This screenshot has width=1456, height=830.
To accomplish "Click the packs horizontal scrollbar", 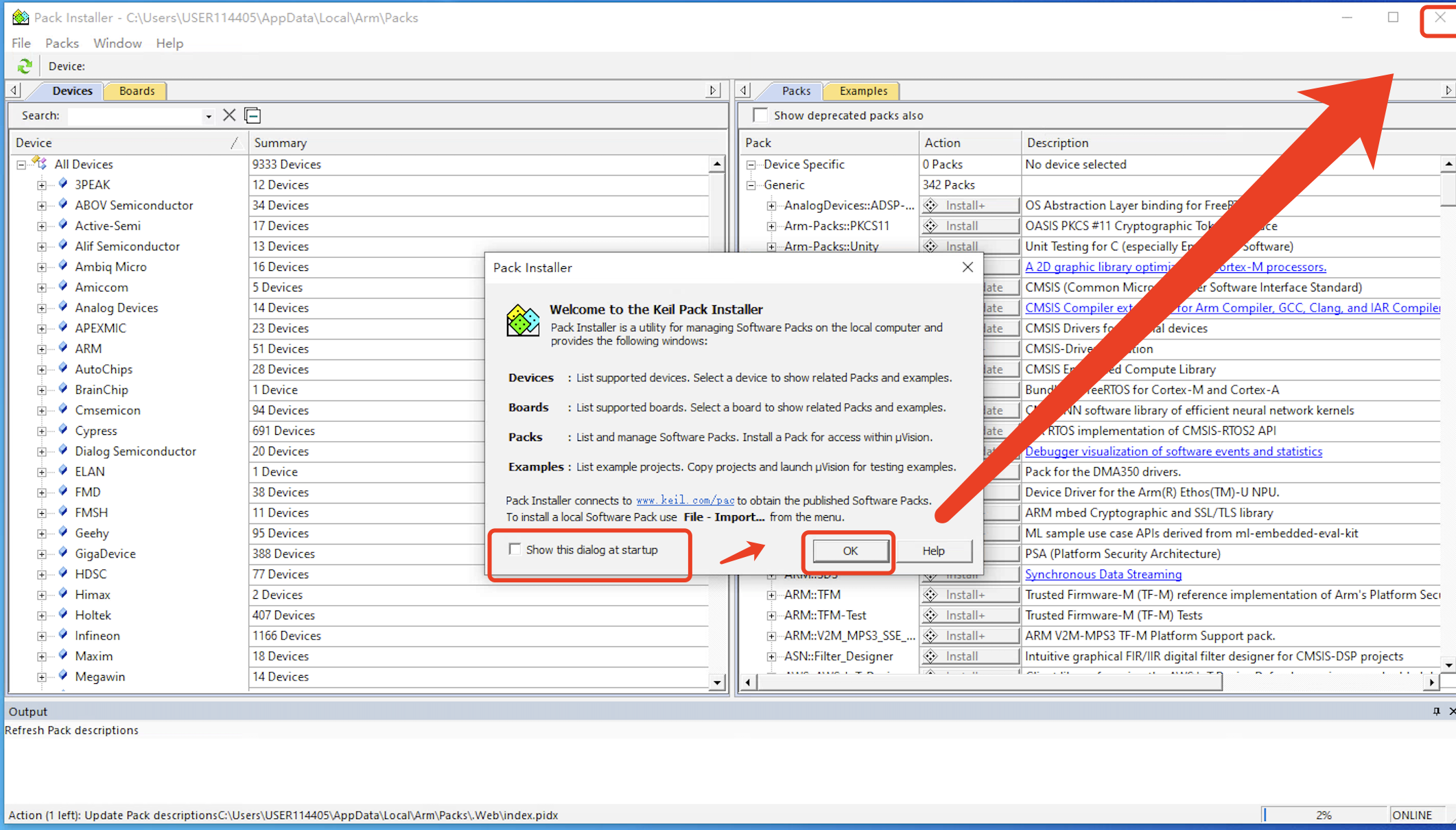I will click(x=988, y=682).
